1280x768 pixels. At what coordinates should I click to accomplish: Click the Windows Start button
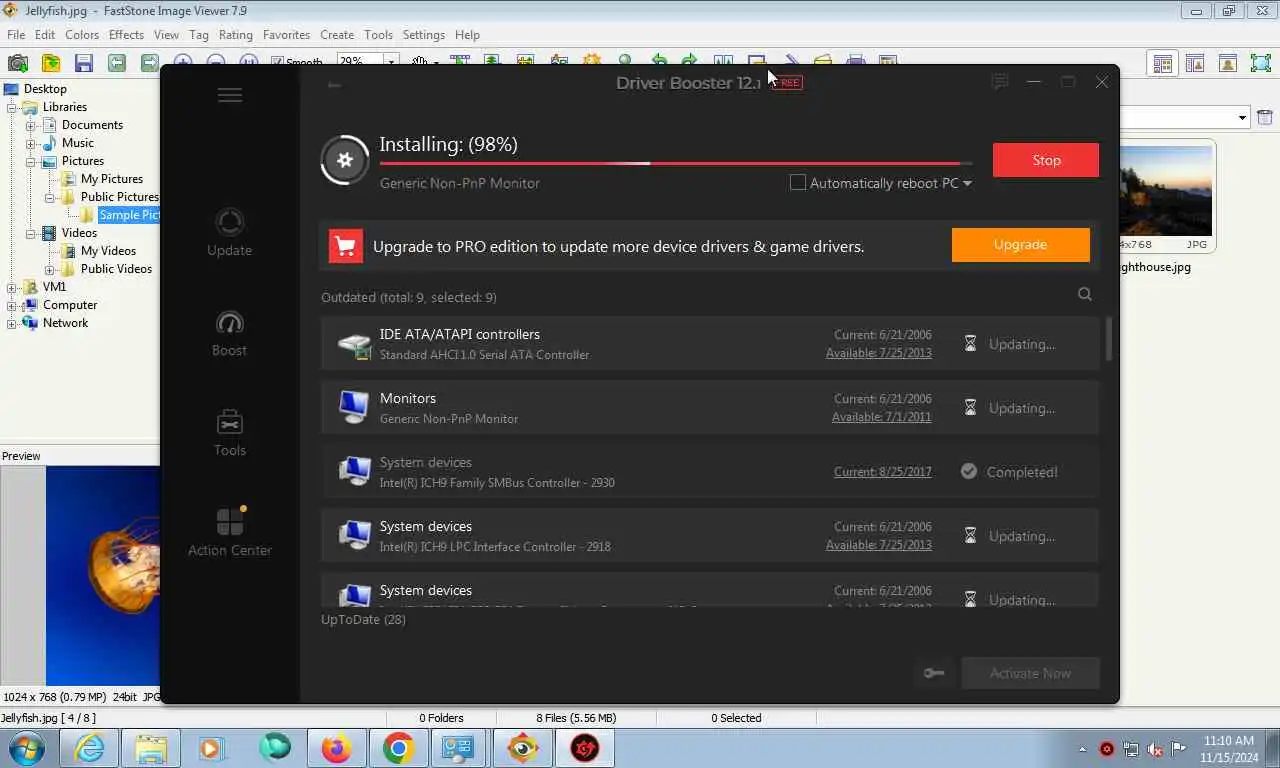click(27, 748)
